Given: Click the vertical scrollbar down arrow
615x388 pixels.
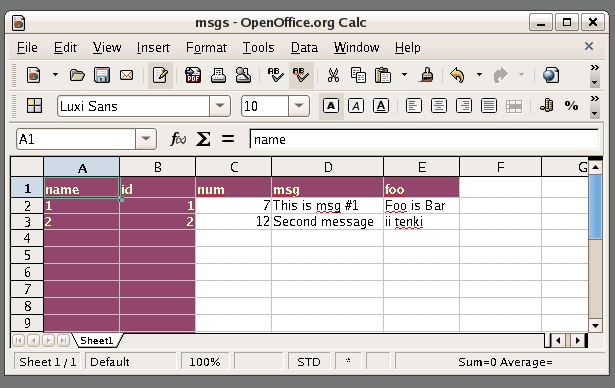Looking at the screenshot, I should click(595, 325).
